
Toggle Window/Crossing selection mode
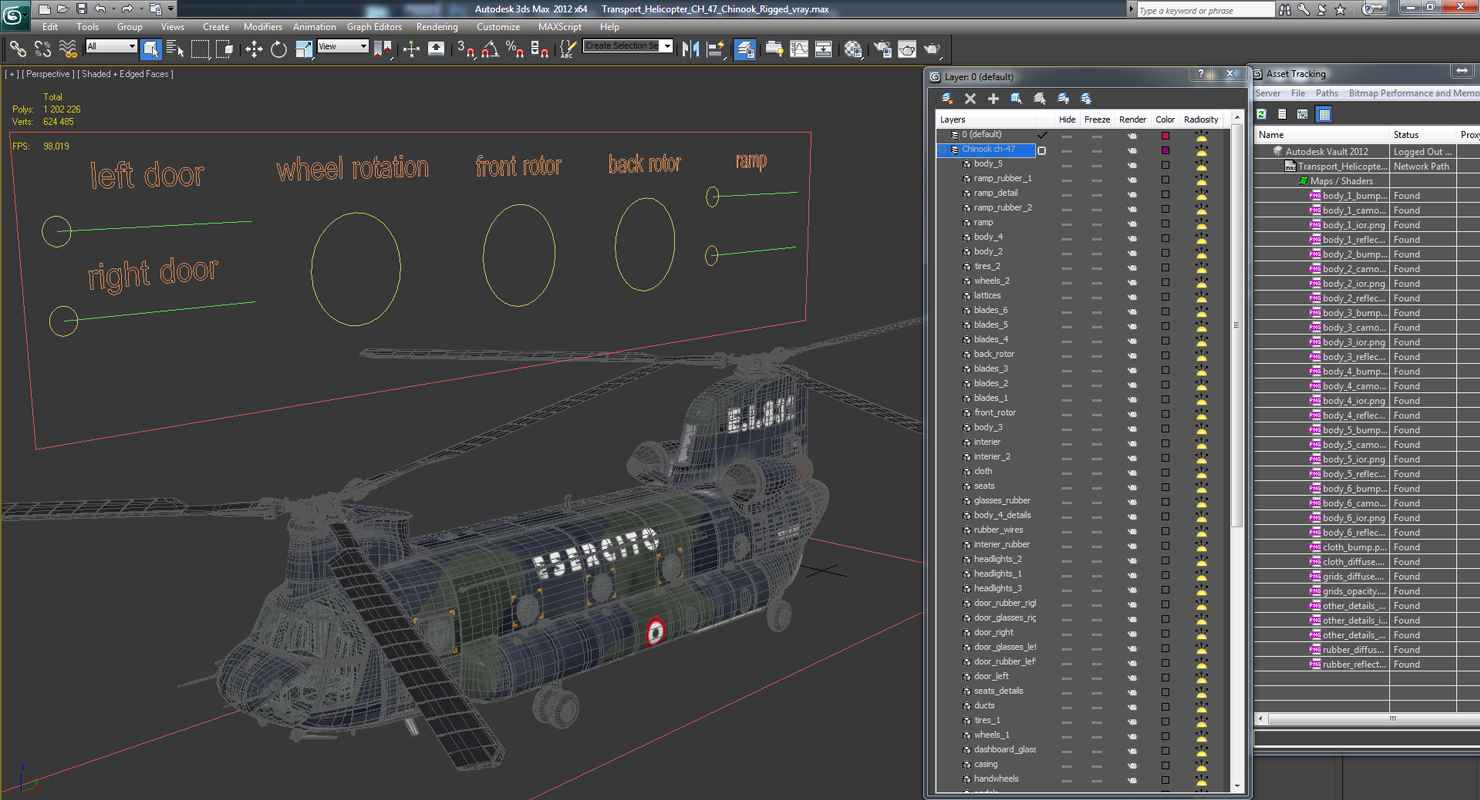pyautogui.click(x=224, y=48)
